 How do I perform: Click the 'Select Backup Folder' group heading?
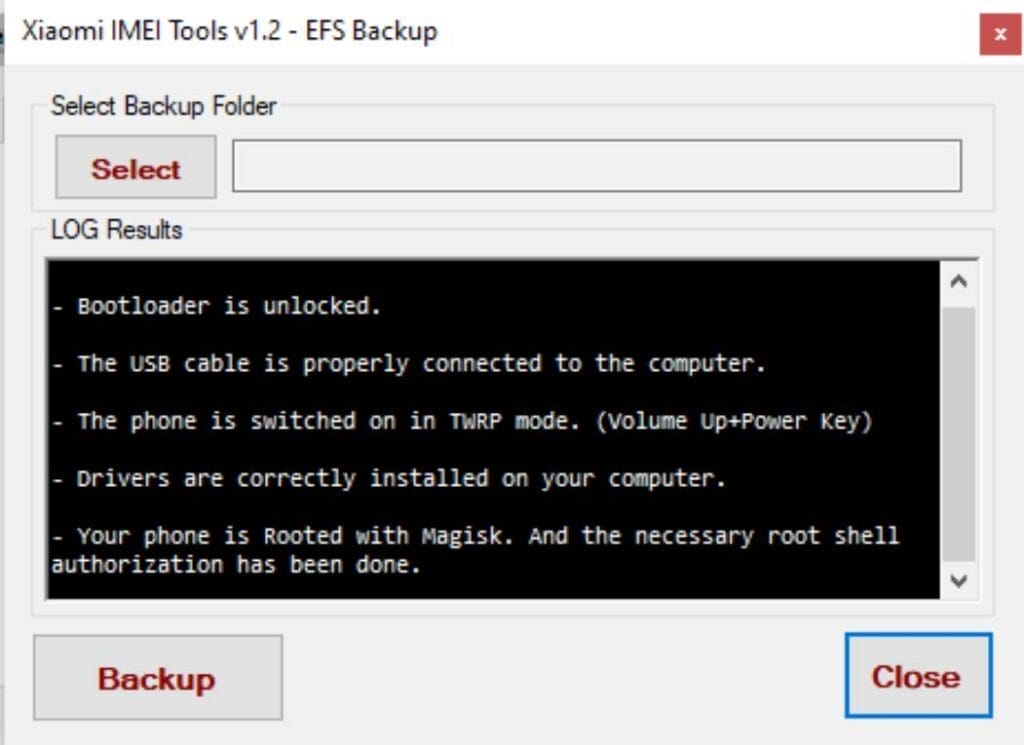click(x=163, y=106)
